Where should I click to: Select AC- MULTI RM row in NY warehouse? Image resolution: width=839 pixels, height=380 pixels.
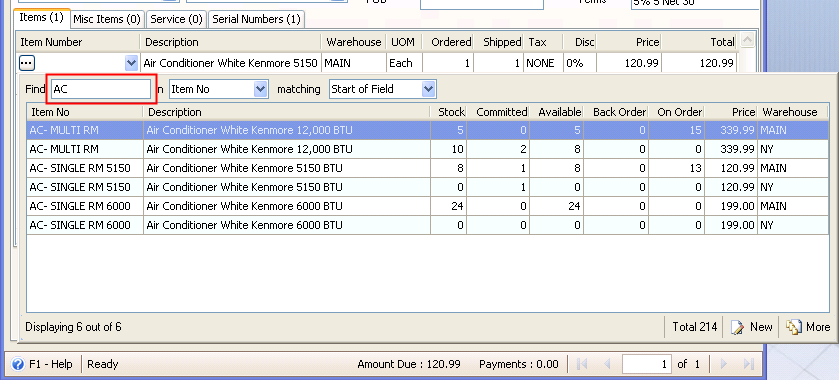point(428,149)
